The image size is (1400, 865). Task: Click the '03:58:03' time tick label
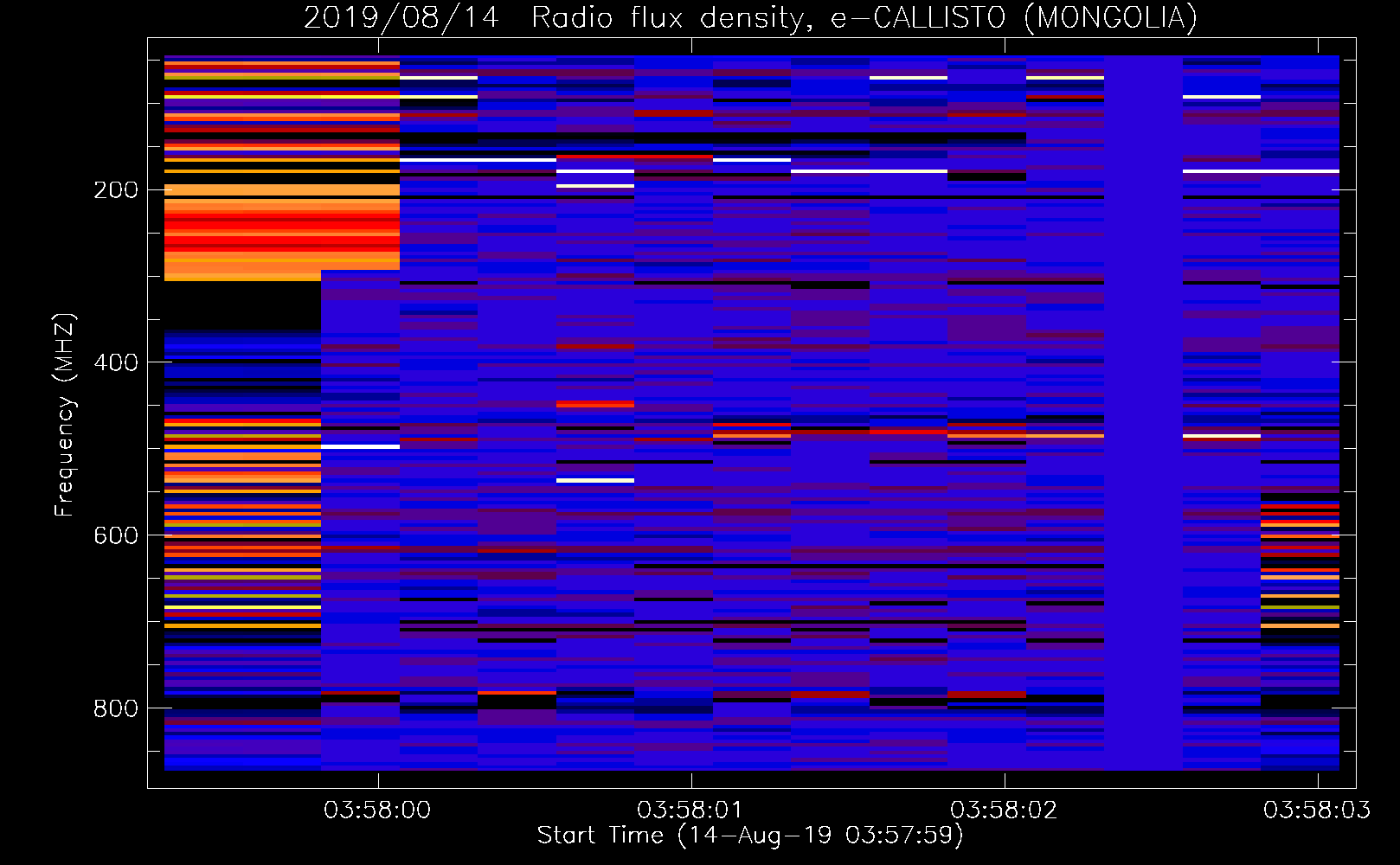coord(1317,810)
